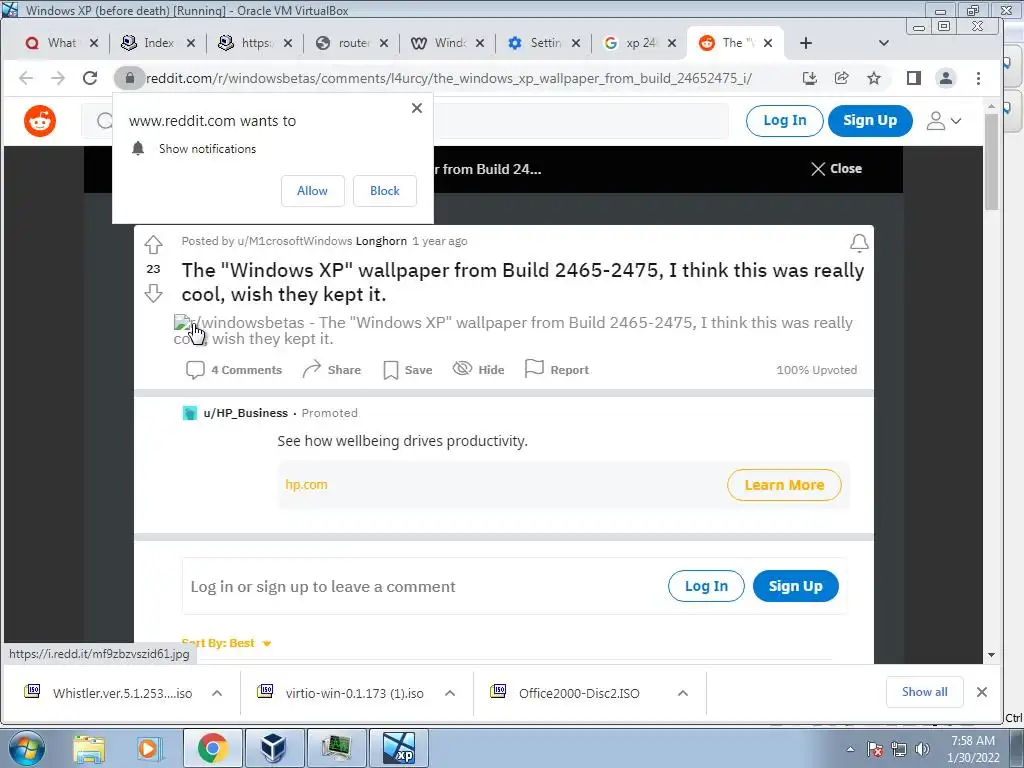Click the page vertical scrollbar thumb
Viewport: 1024px width, 768px height.
[991, 161]
